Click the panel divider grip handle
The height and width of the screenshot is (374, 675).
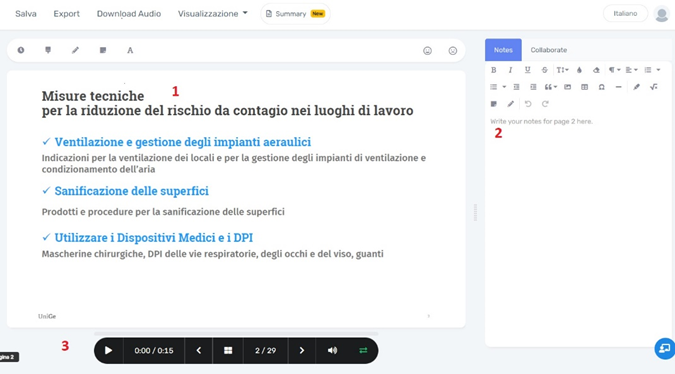point(475,212)
